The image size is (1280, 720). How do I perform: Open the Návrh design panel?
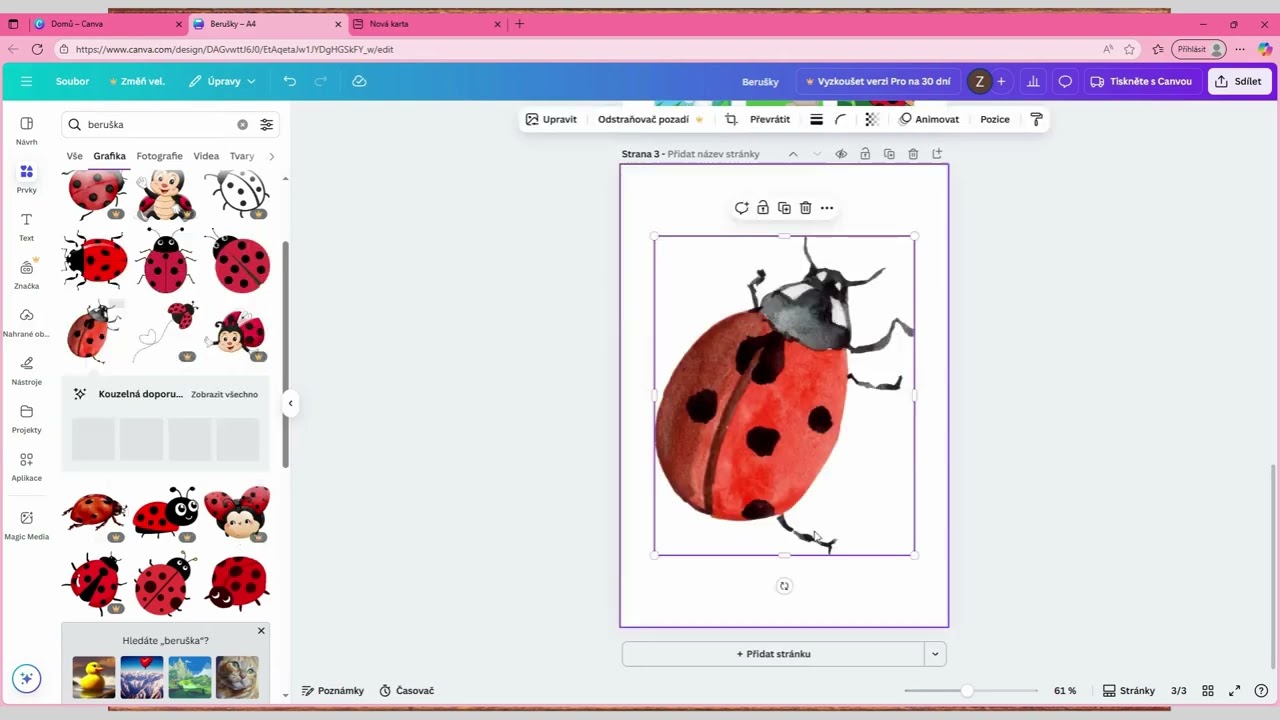[27, 130]
